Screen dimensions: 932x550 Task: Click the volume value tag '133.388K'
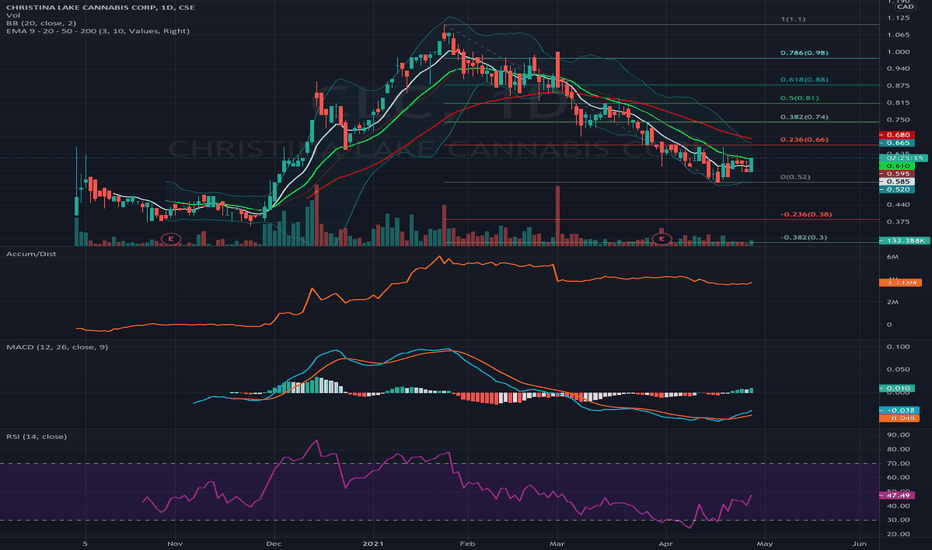tap(905, 240)
